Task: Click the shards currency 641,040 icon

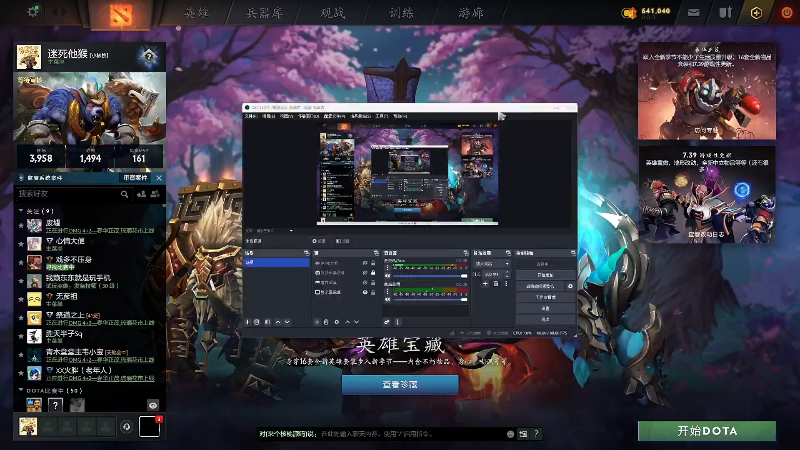Action: pos(629,12)
